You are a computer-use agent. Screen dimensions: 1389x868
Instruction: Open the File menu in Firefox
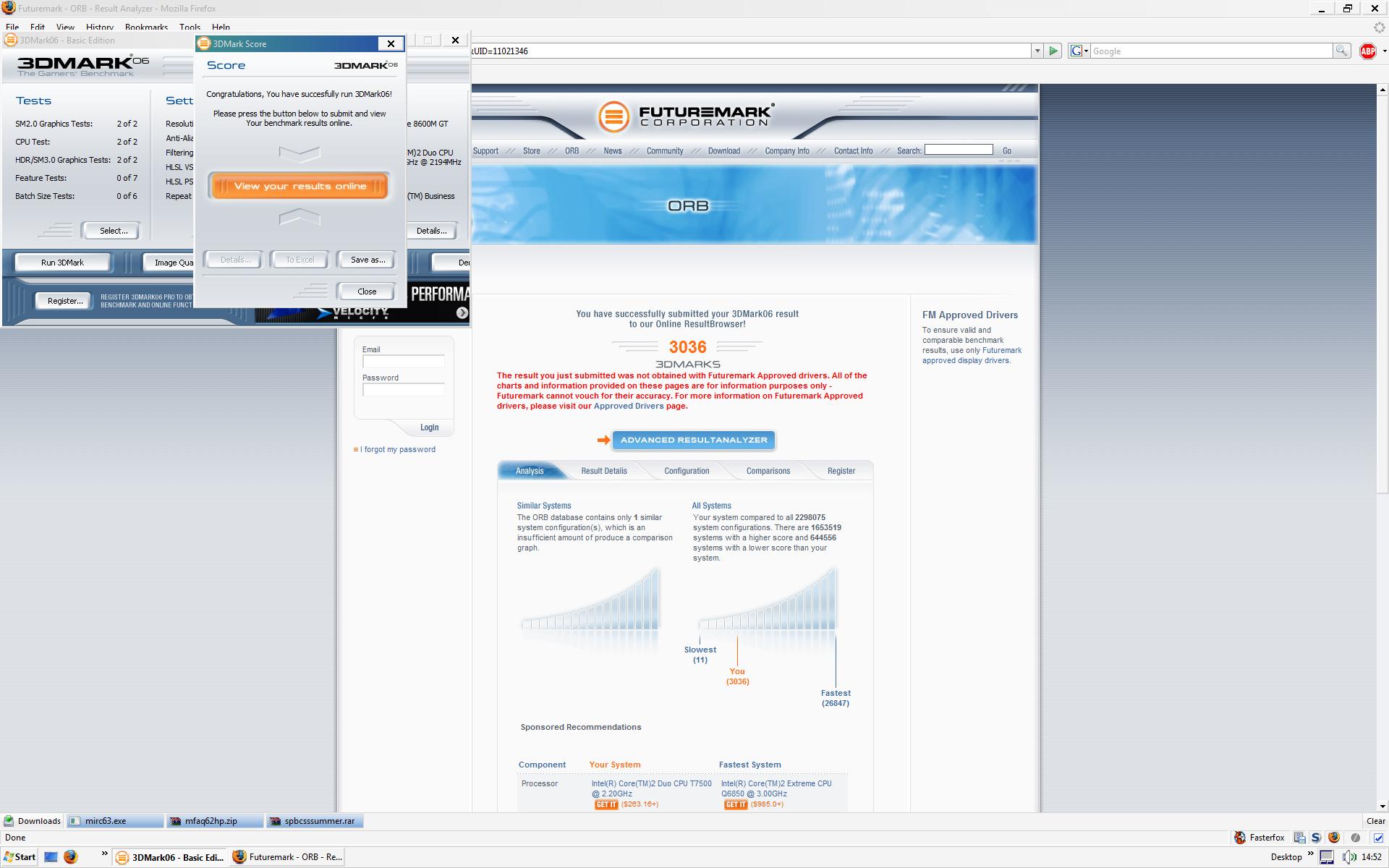coord(12,27)
